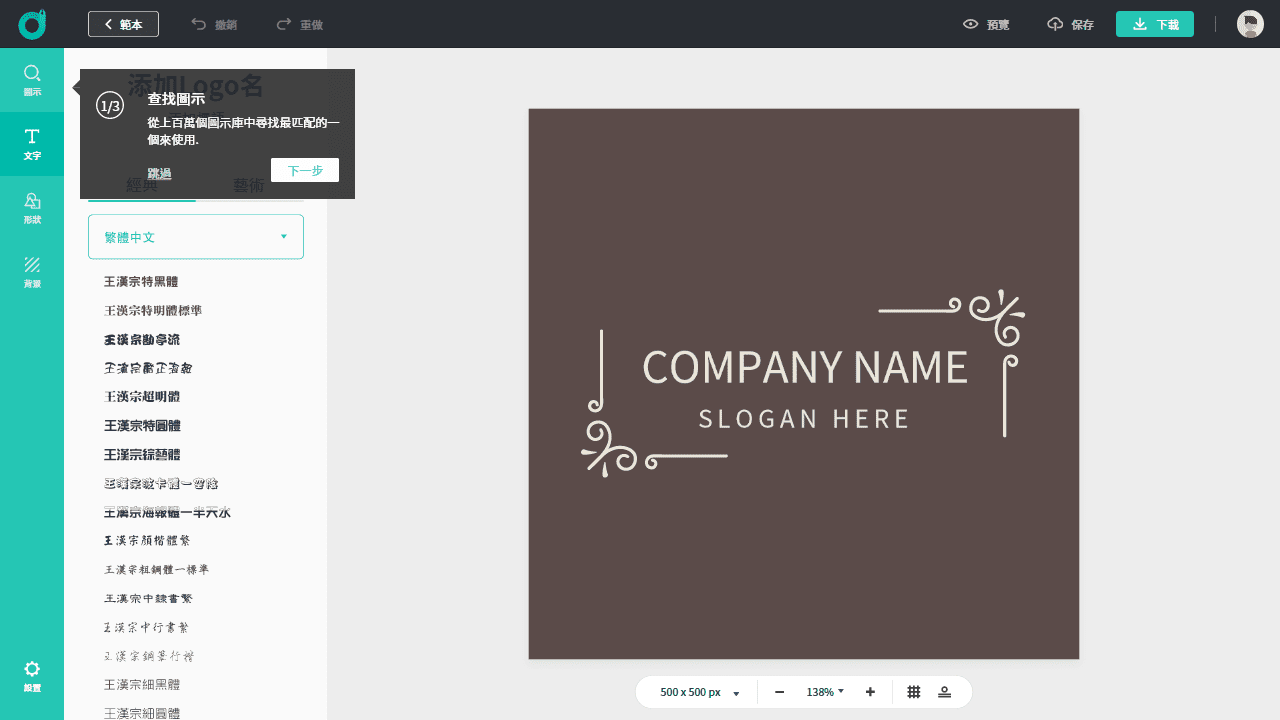Zoom out with the minus icon
The width and height of the screenshot is (1280, 720).
click(x=779, y=692)
